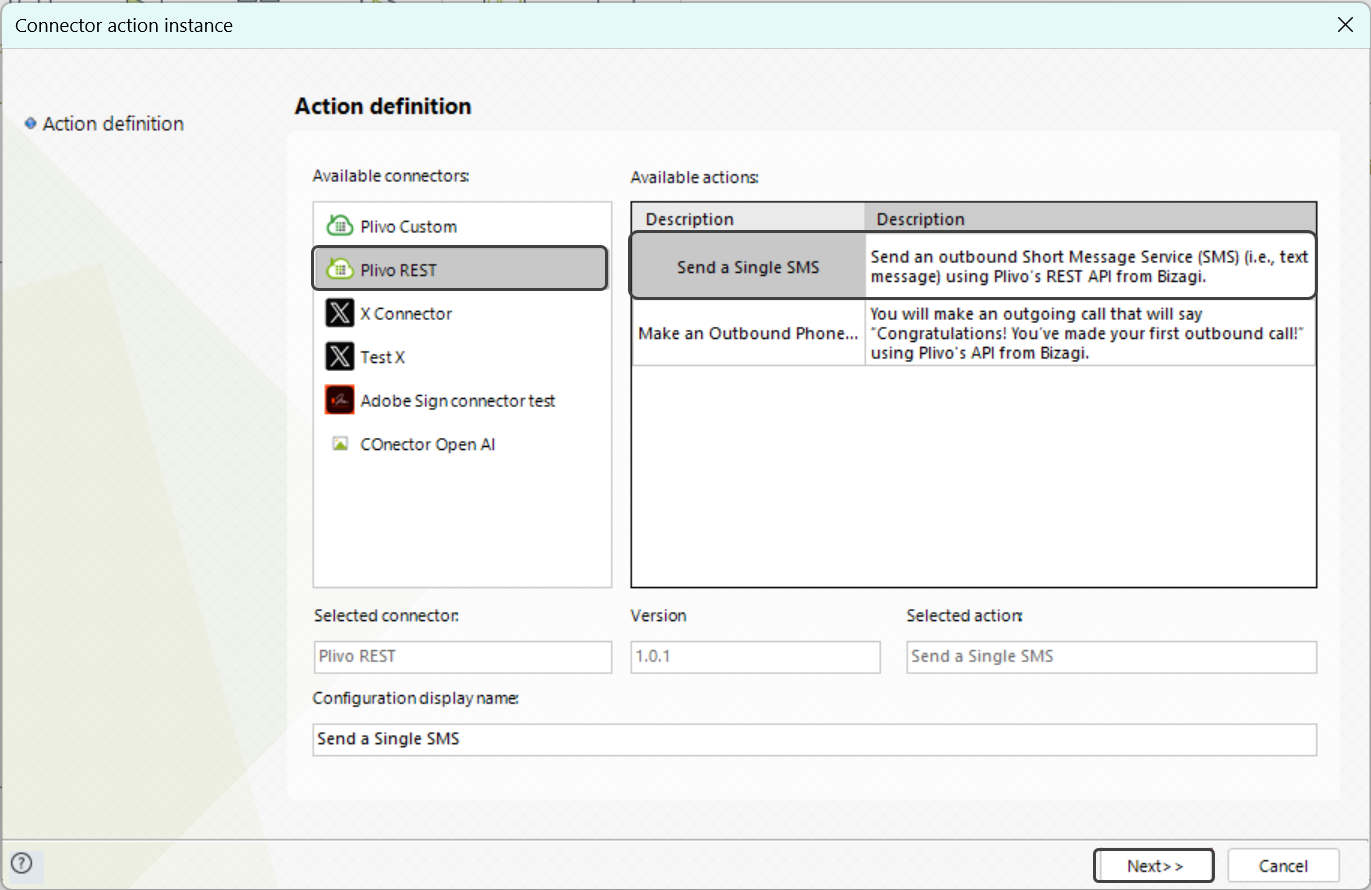Click the Plivo Custom cloud icon
Viewport: 1371px width, 890px height.
click(x=340, y=226)
